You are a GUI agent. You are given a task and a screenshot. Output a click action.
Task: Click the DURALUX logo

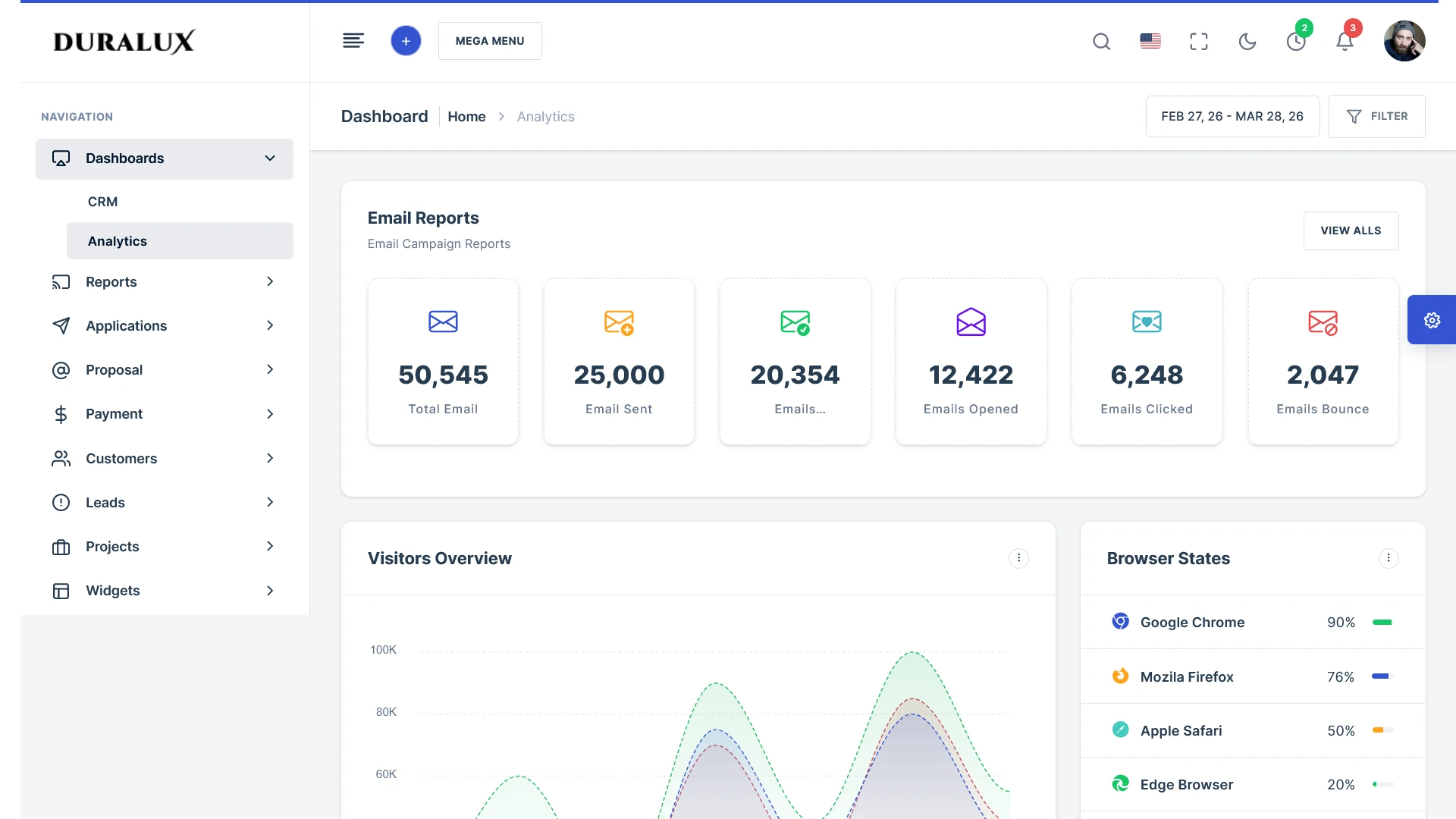(124, 42)
